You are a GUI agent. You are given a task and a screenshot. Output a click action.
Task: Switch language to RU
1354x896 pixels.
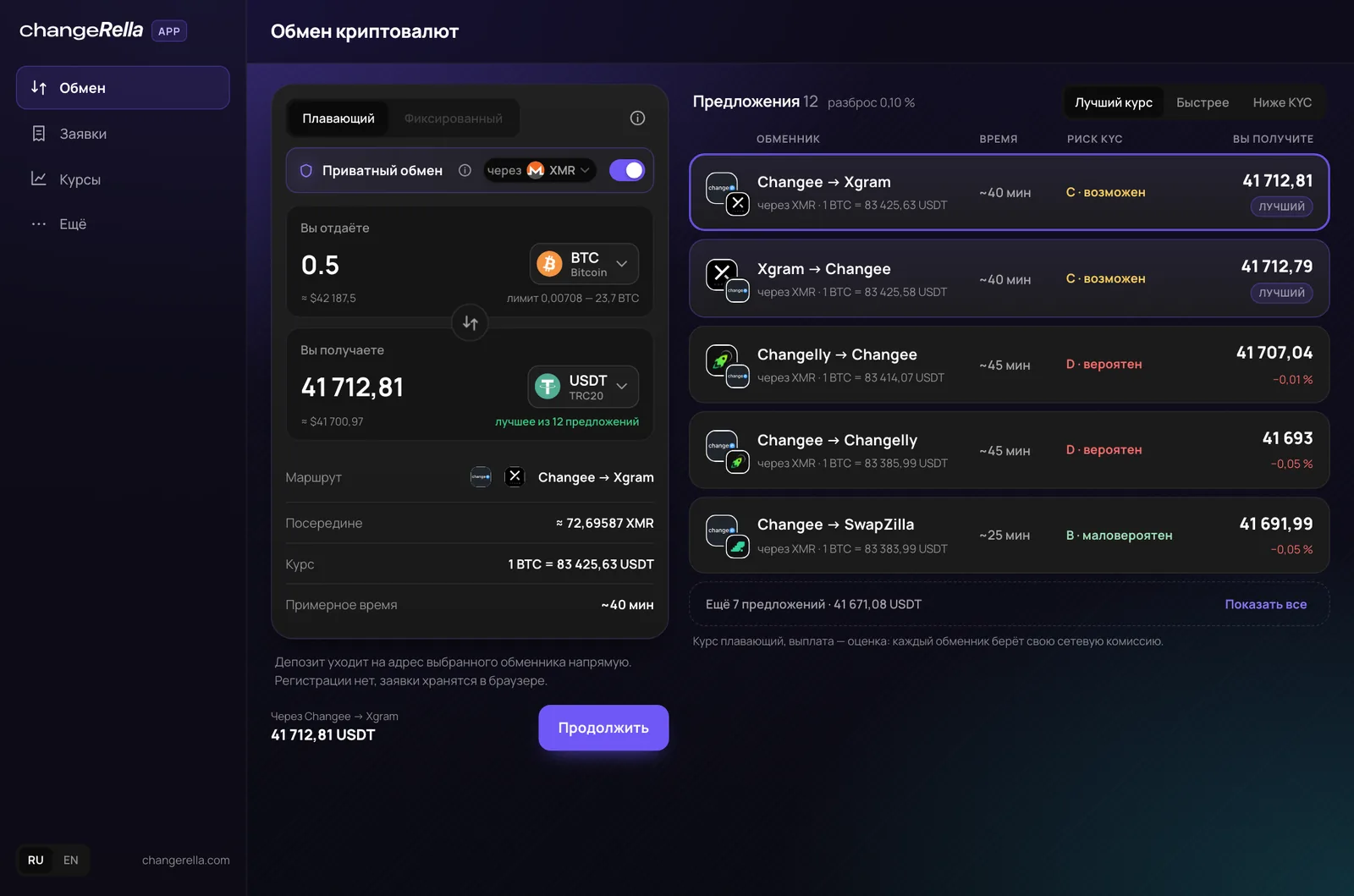(36, 860)
